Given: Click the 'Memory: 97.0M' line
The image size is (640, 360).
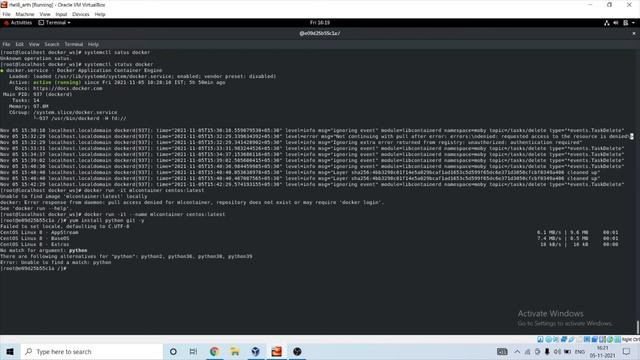Looking at the screenshot, I should 29,106.
